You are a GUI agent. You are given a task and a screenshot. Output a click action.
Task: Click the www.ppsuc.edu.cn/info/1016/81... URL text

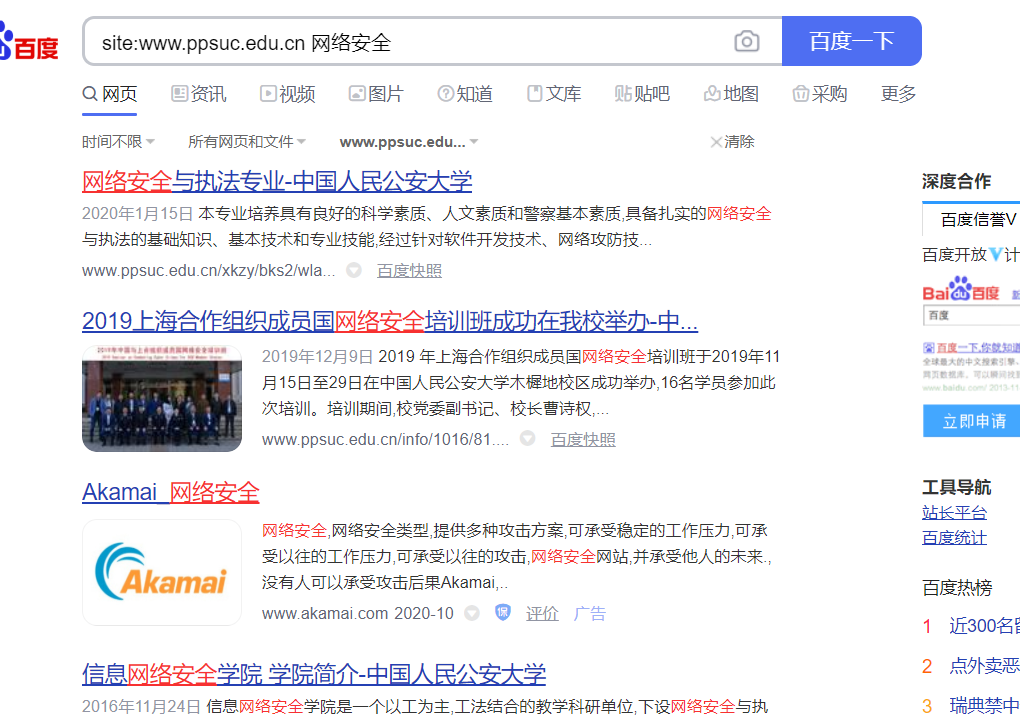tap(386, 440)
